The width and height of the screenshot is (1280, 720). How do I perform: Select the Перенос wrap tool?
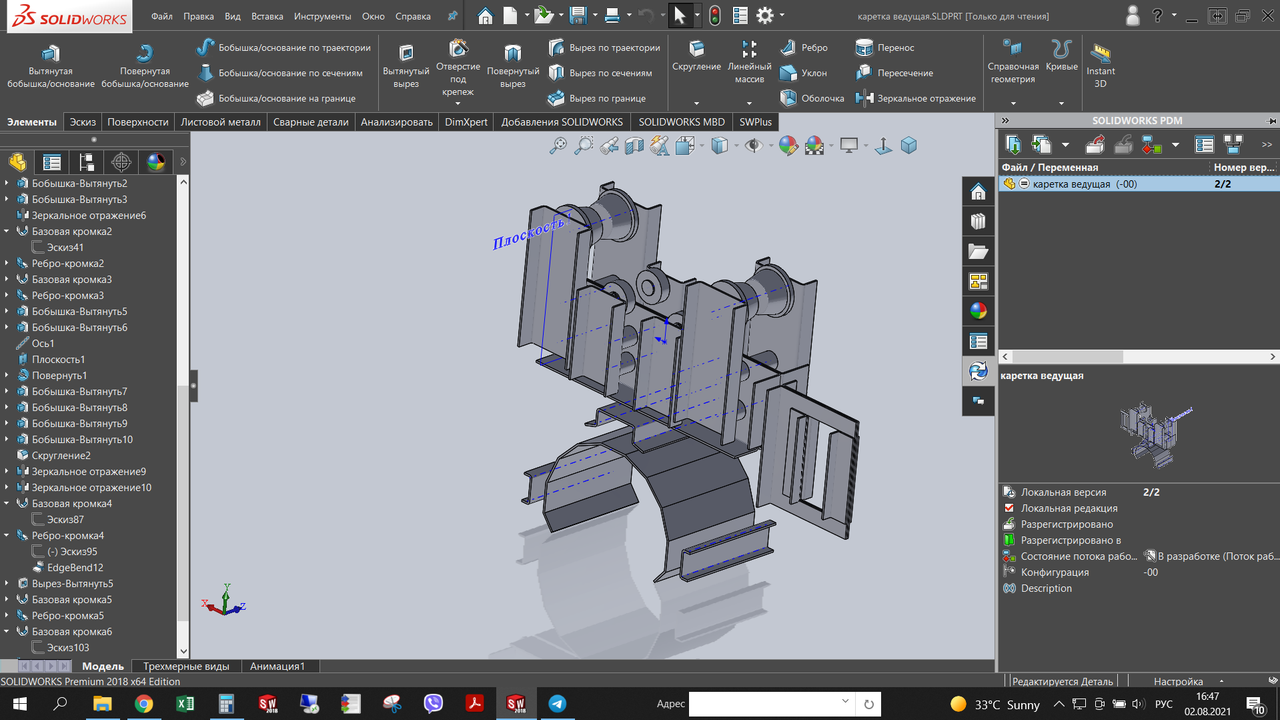click(885, 47)
